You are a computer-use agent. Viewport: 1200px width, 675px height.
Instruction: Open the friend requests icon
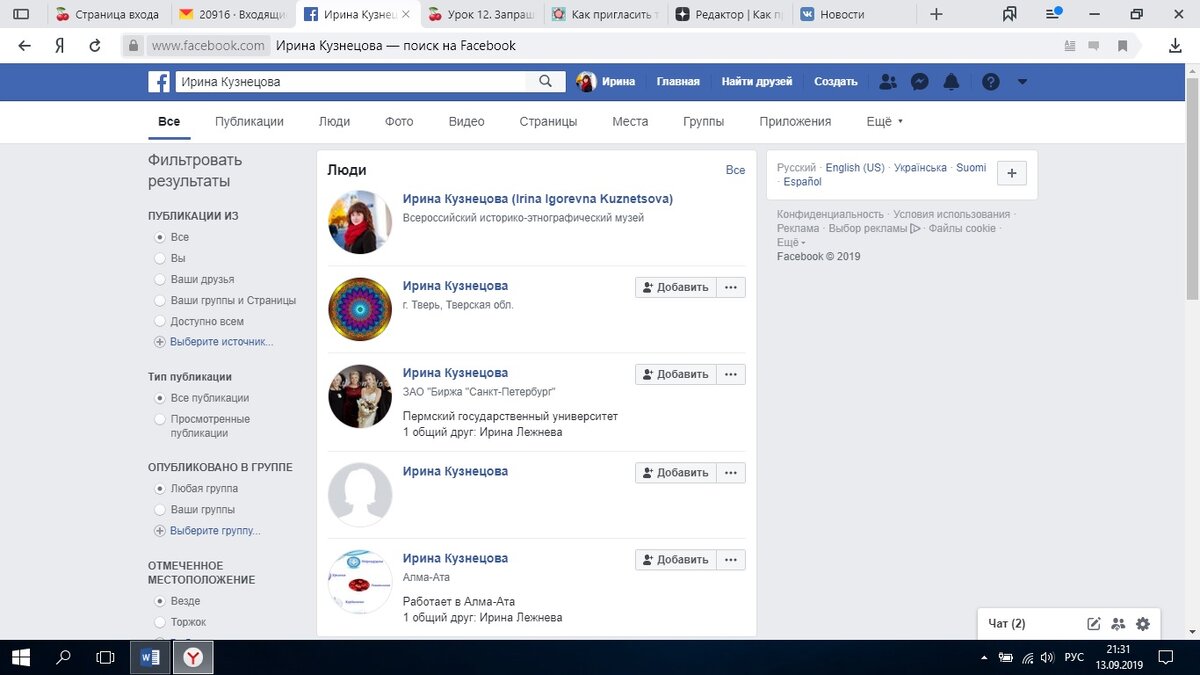point(887,82)
